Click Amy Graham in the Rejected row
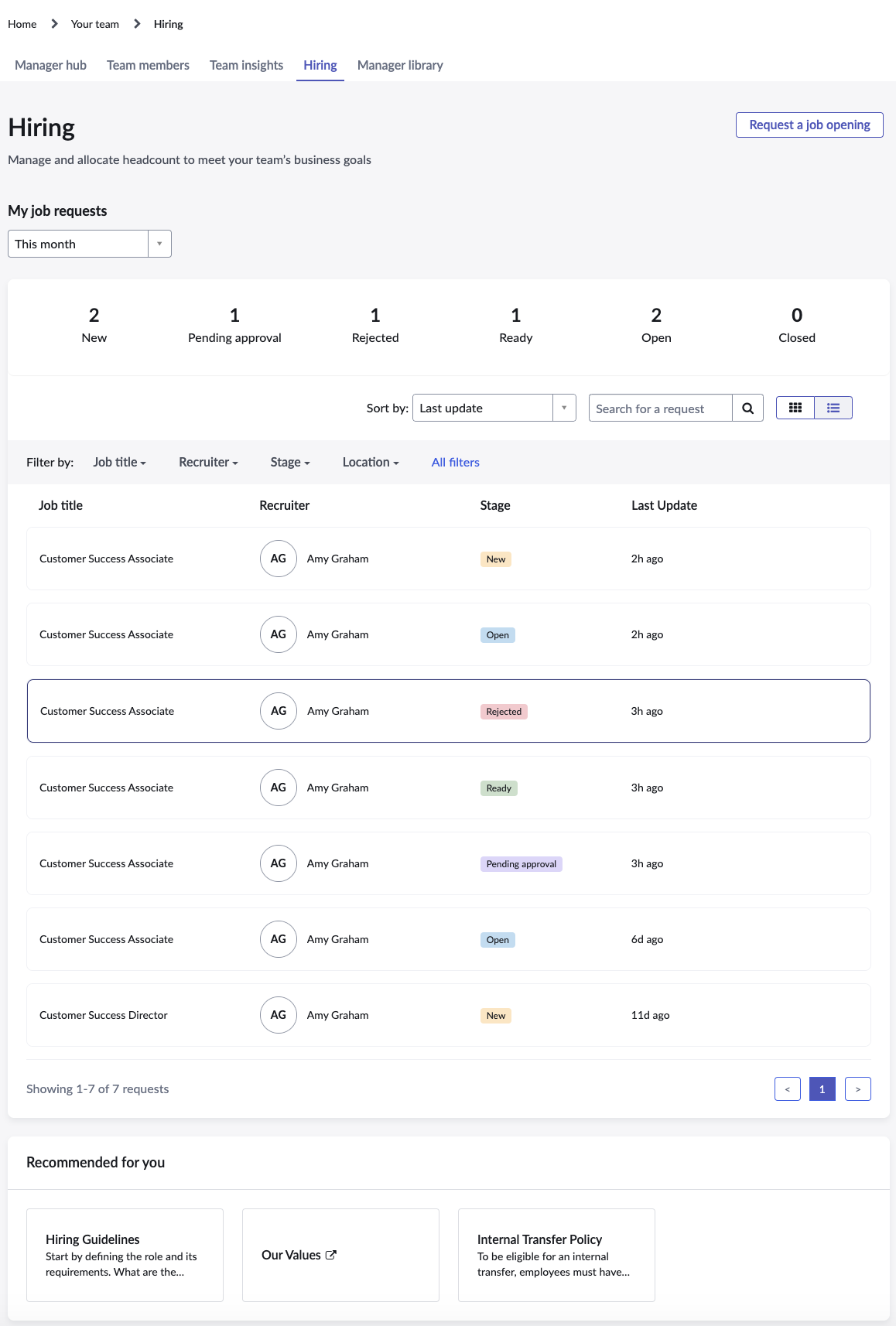This screenshot has width=896, height=1326. tap(338, 711)
